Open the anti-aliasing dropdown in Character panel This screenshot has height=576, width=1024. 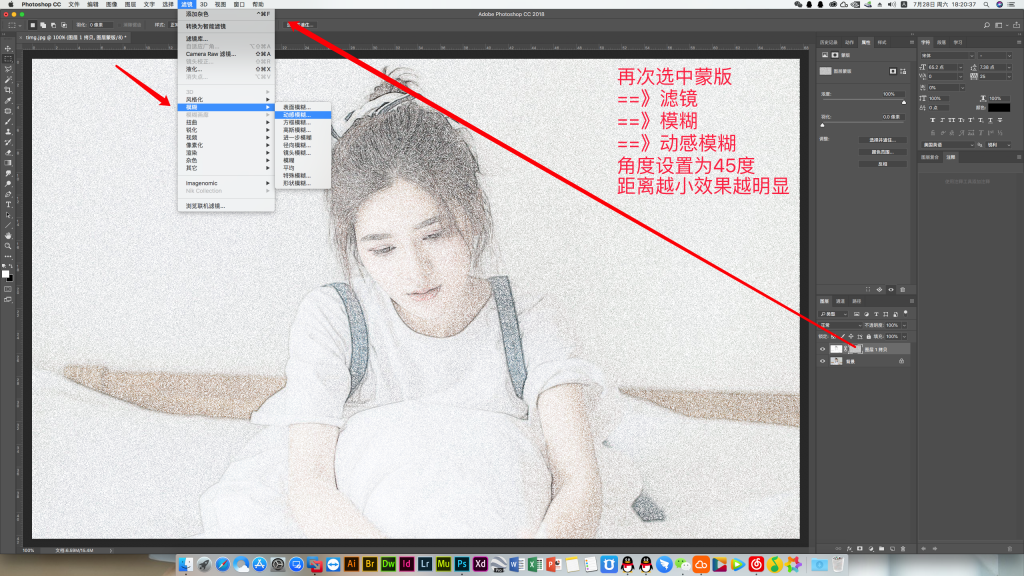point(1000,145)
